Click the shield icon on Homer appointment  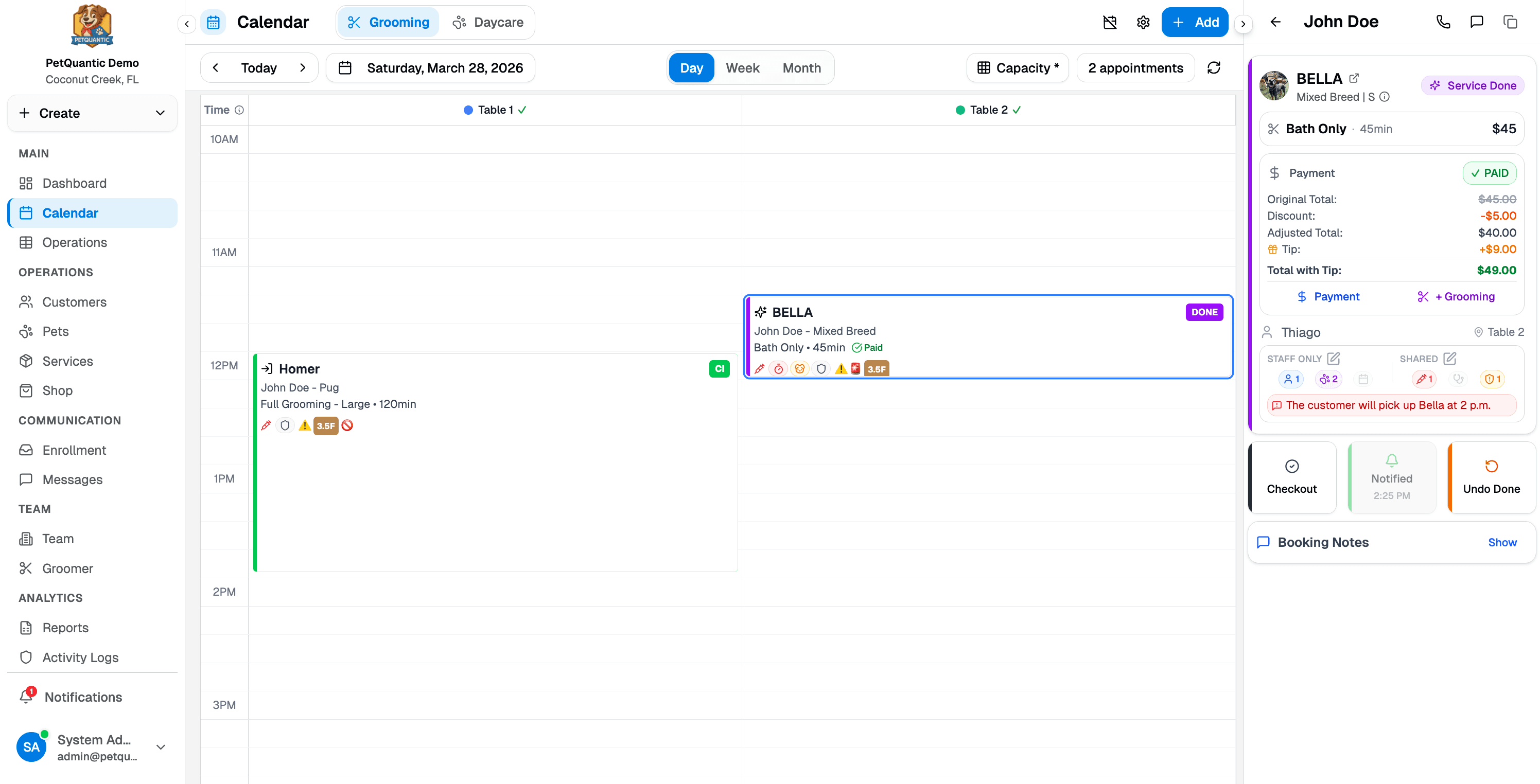click(285, 425)
